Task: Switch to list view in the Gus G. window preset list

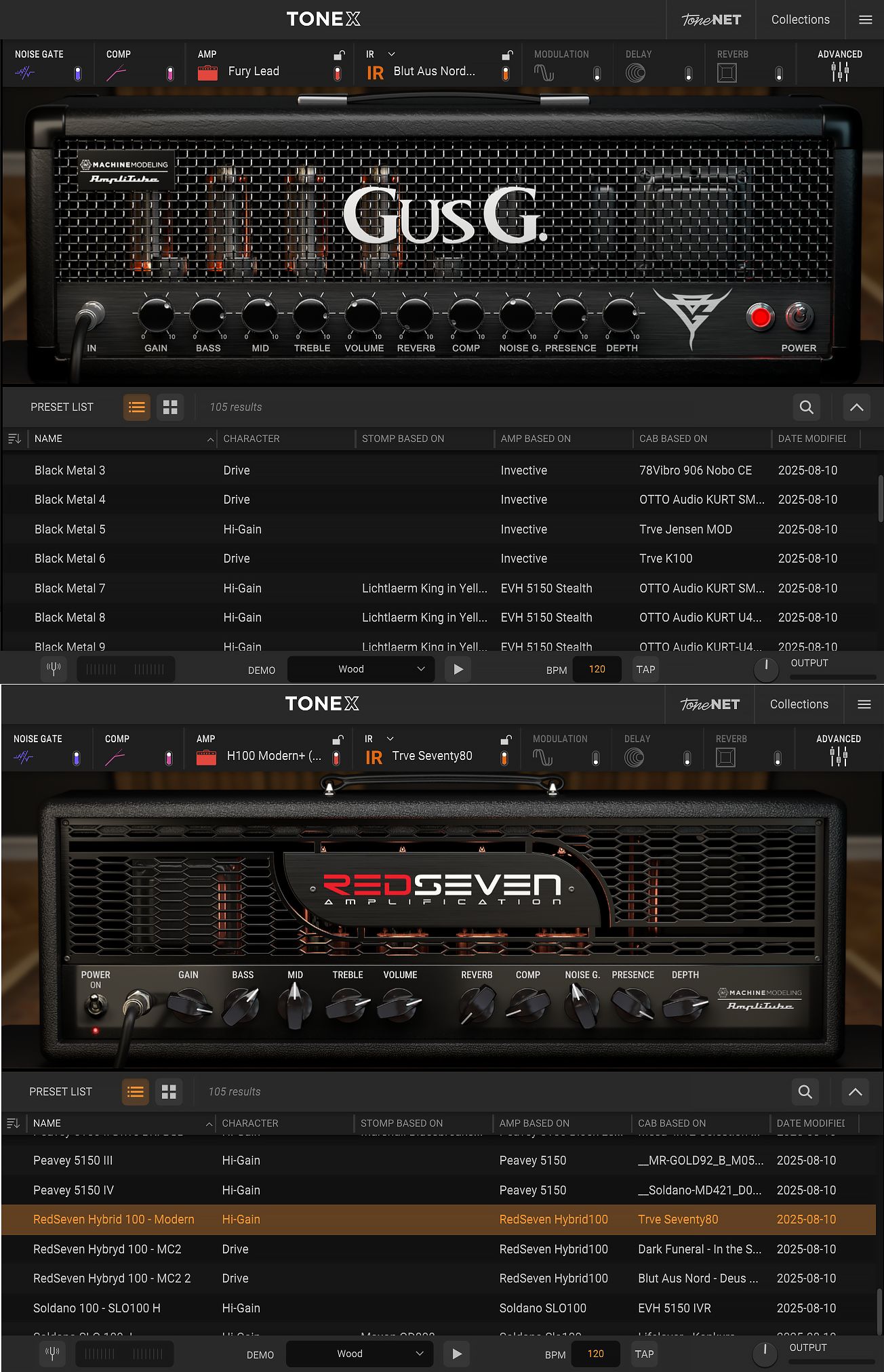Action: [x=137, y=407]
